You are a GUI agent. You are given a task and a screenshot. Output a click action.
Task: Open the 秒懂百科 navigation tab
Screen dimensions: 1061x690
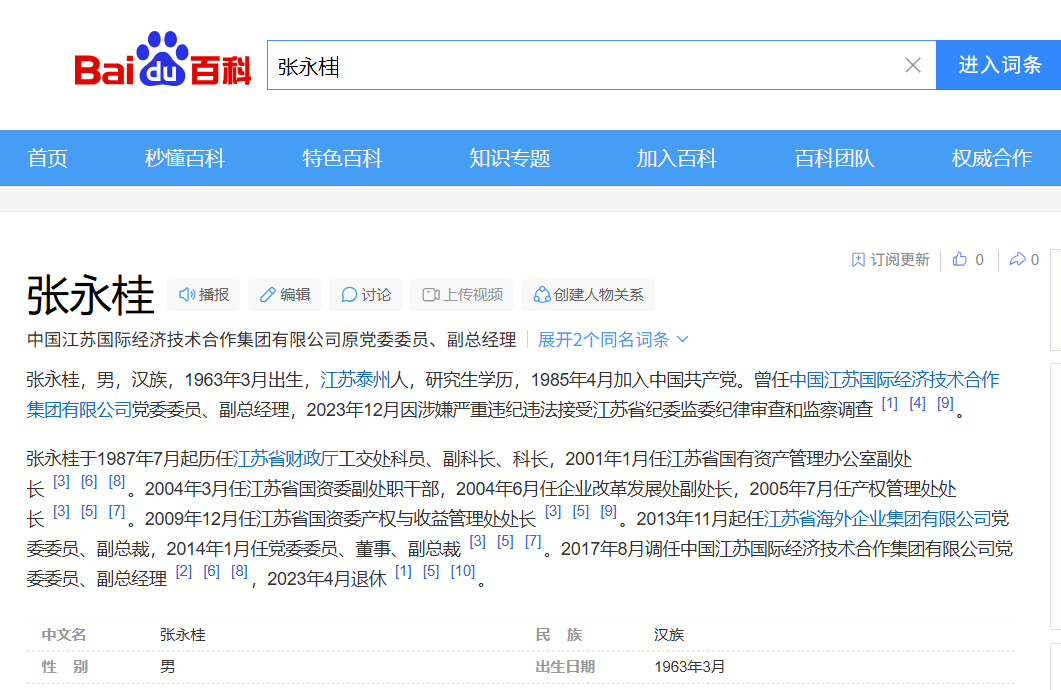click(x=185, y=158)
